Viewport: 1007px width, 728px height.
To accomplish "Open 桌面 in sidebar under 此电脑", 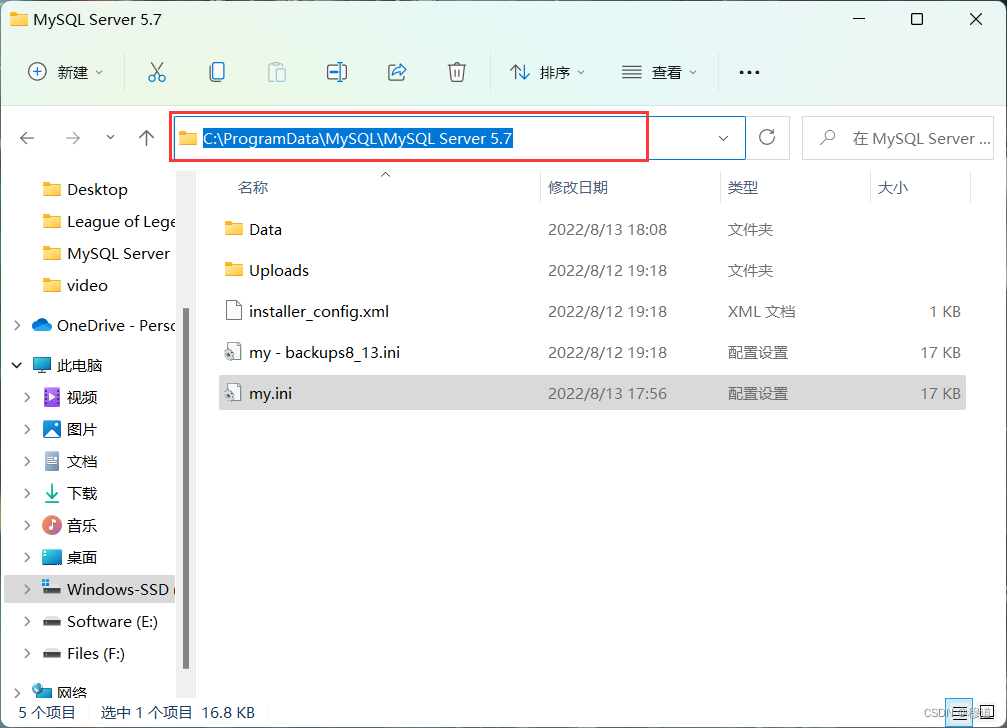I will tap(70, 558).
